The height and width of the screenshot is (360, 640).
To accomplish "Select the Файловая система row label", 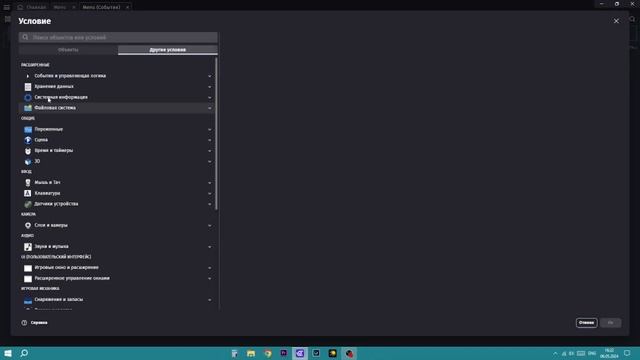I will pos(55,108).
